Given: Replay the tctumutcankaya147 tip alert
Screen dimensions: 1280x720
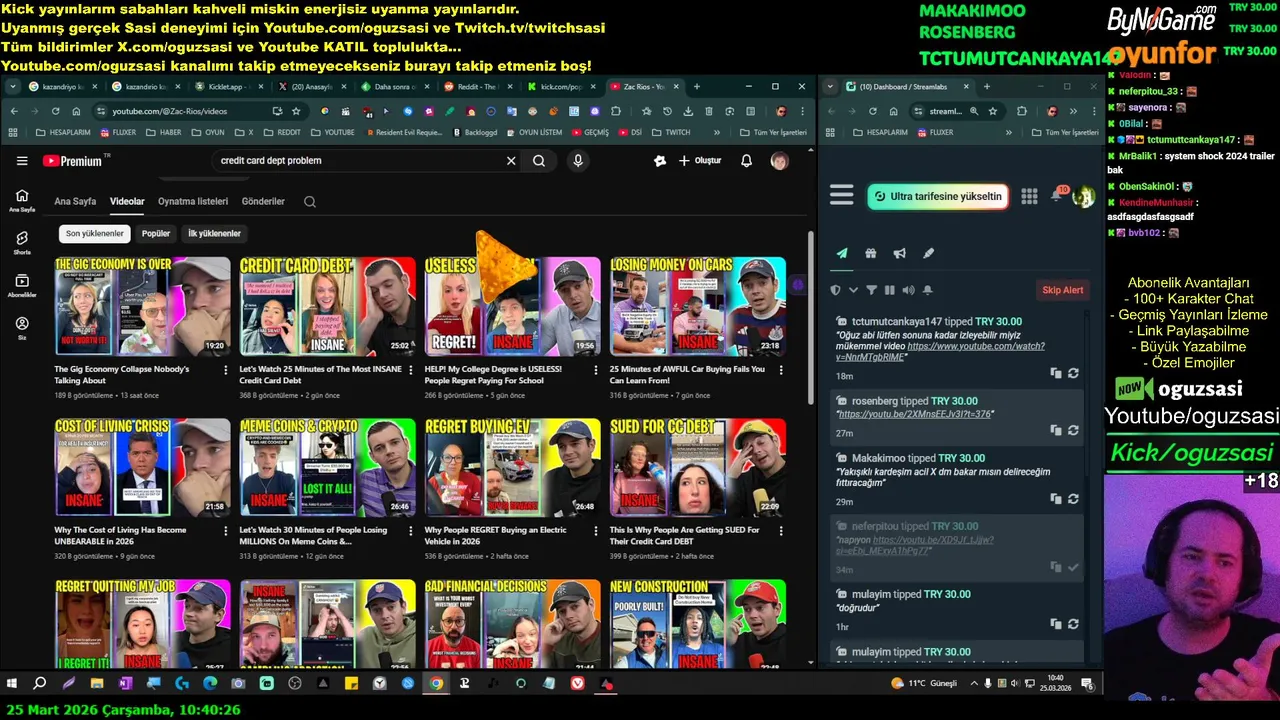Looking at the screenshot, I should 1073,373.
